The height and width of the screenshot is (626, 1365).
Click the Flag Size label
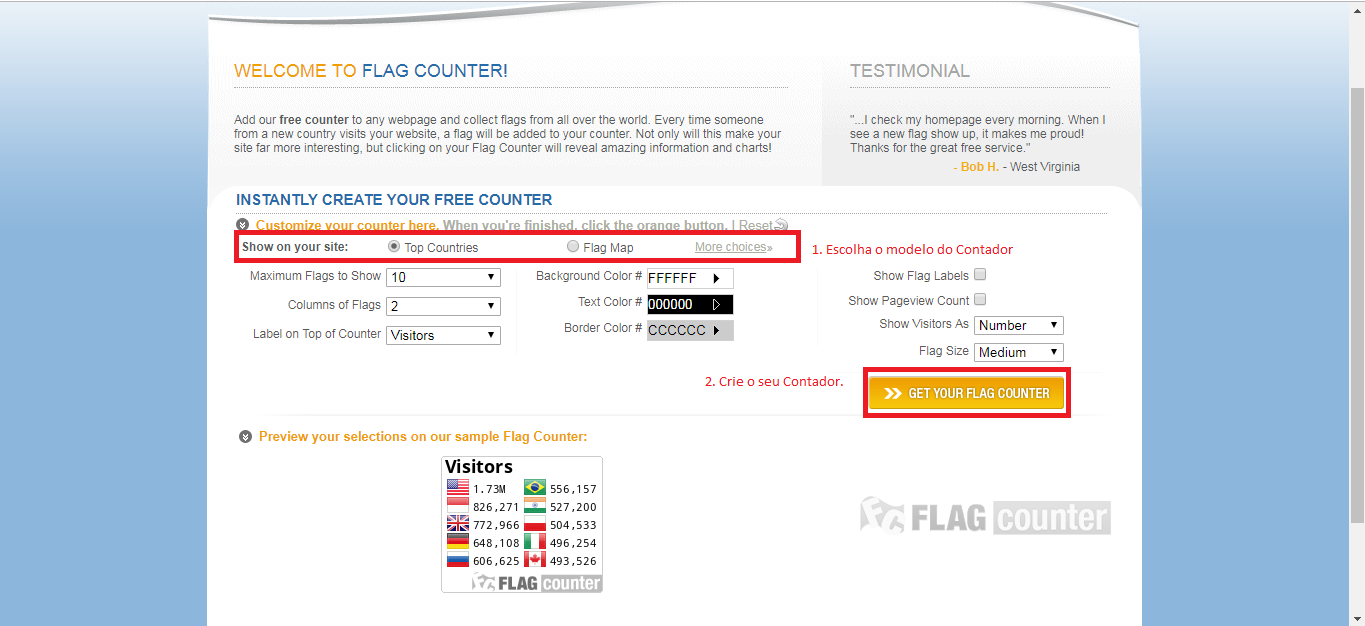pyautogui.click(x=944, y=351)
